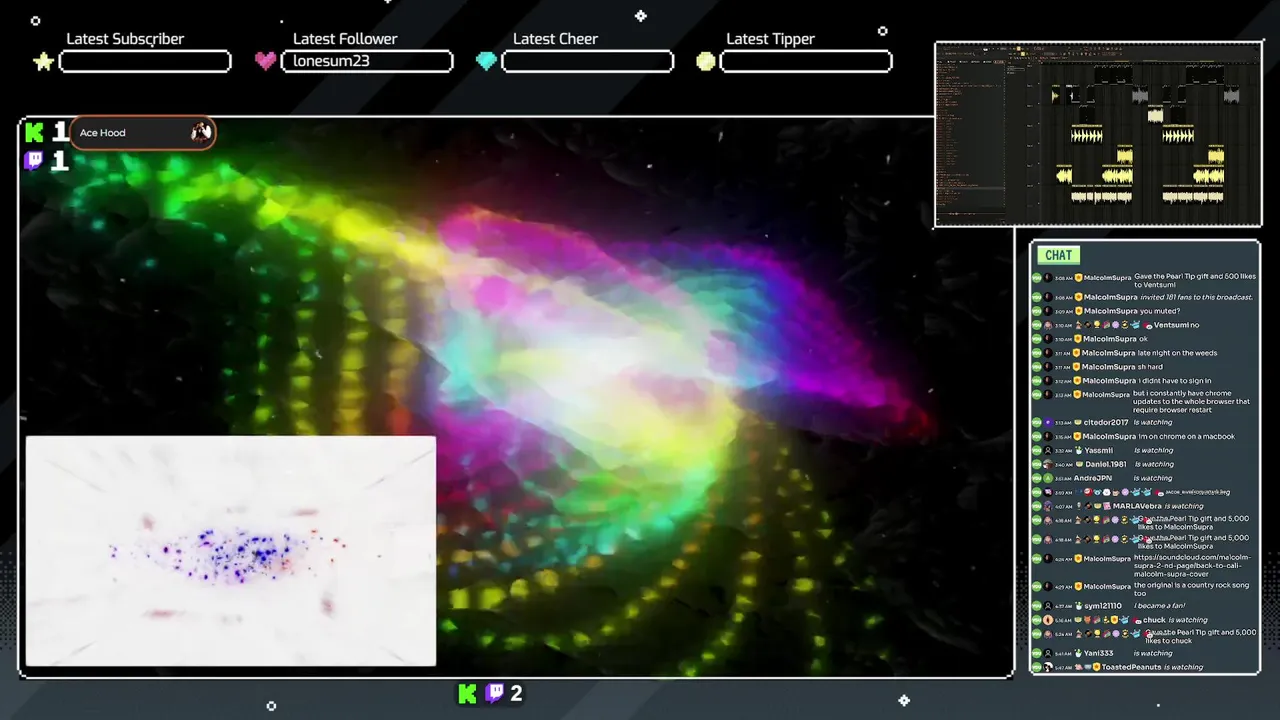Click the chat message "you muted?"
Image resolution: width=1280 pixels, height=720 pixels.
[1160, 311]
